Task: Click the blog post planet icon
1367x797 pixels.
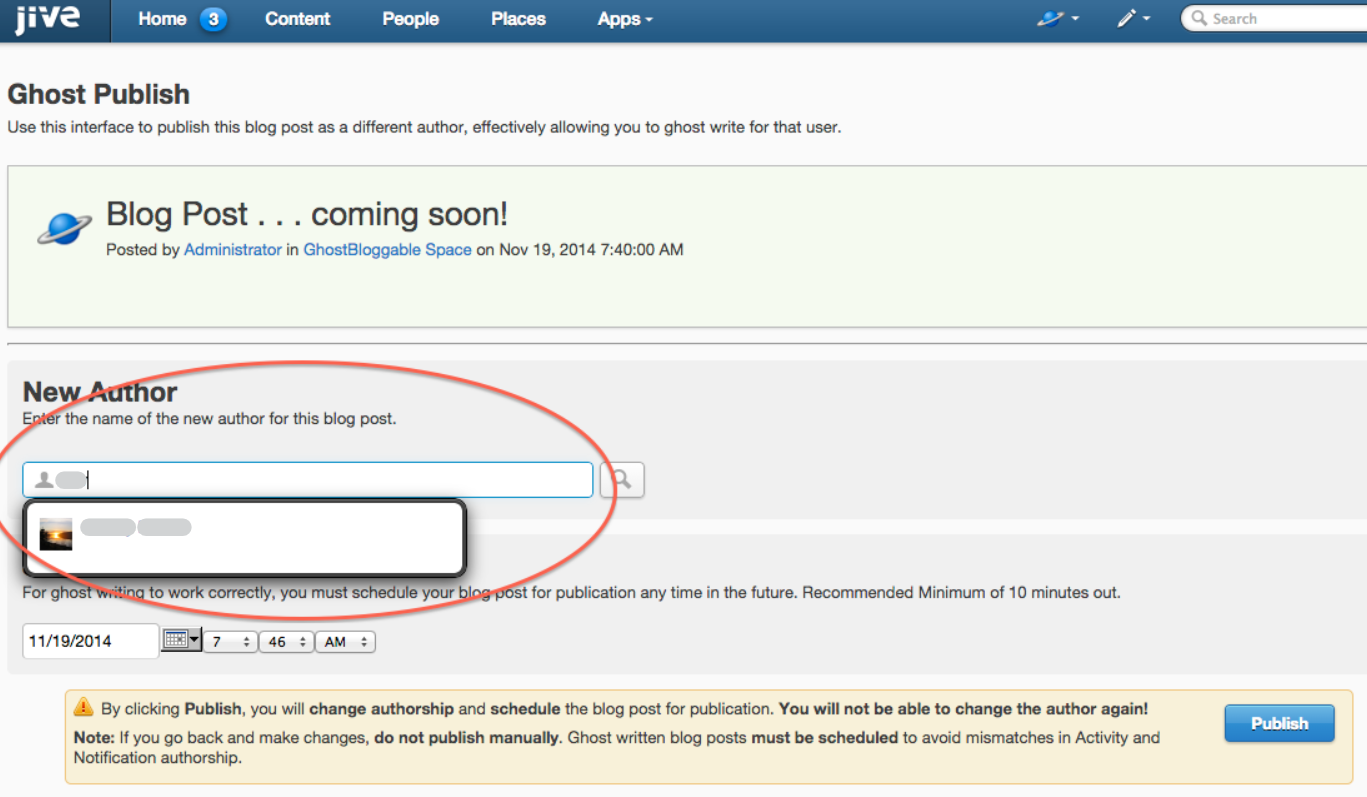Action: pos(64,228)
